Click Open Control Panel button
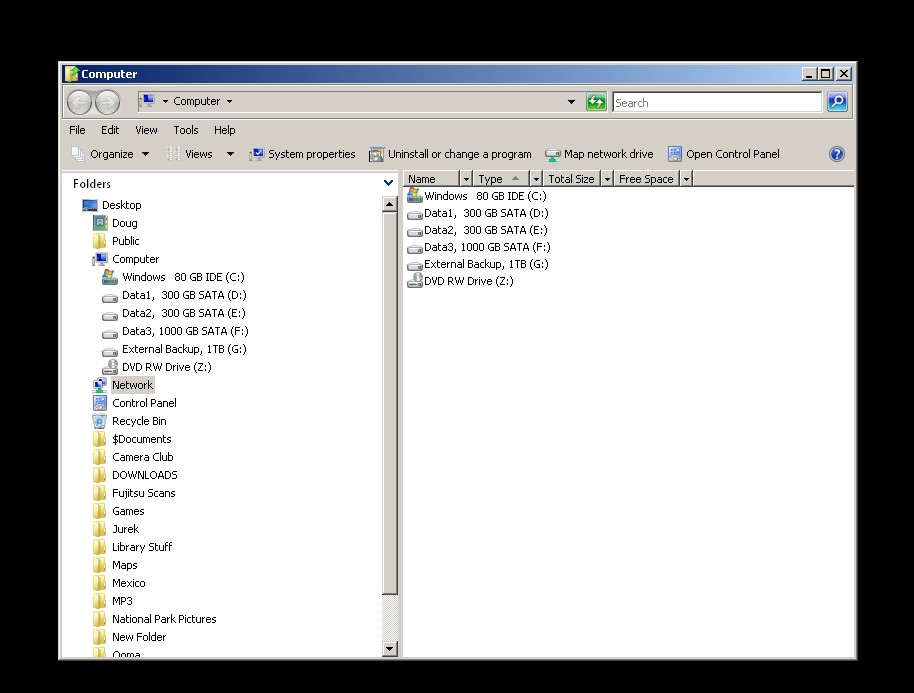This screenshot has width=914, height=693. tap(723, 154)
